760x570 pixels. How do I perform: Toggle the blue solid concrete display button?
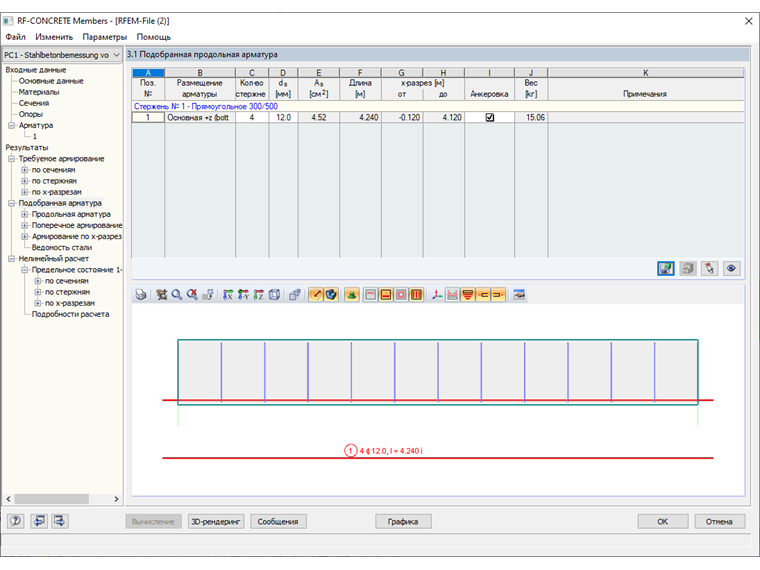click(331, 295)
